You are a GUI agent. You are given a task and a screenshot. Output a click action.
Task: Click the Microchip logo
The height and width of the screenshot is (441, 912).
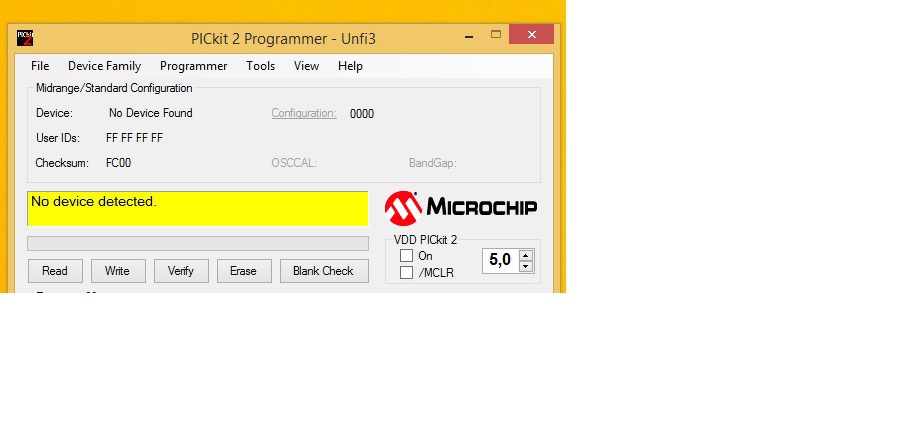pyautogui.click(x=461, y=207)
